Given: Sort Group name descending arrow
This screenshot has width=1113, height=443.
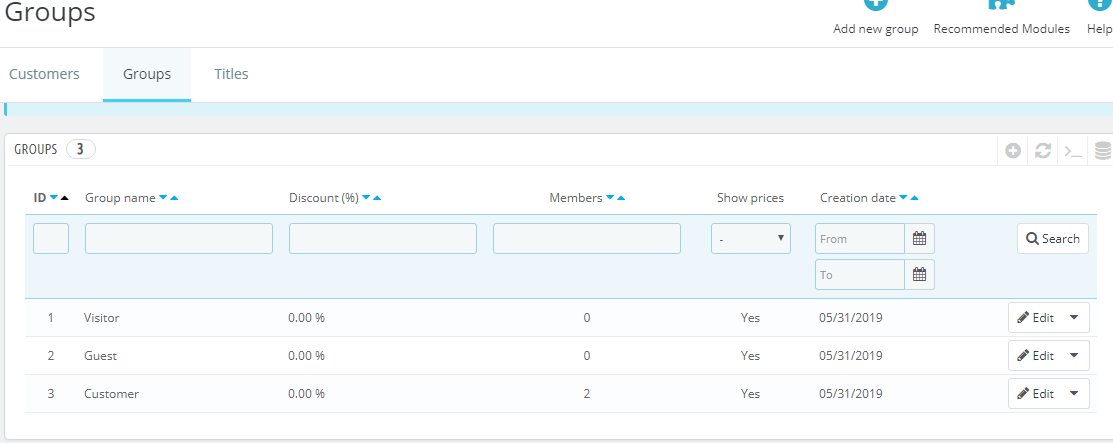Looking at the screenshot, I should (163, 198).
